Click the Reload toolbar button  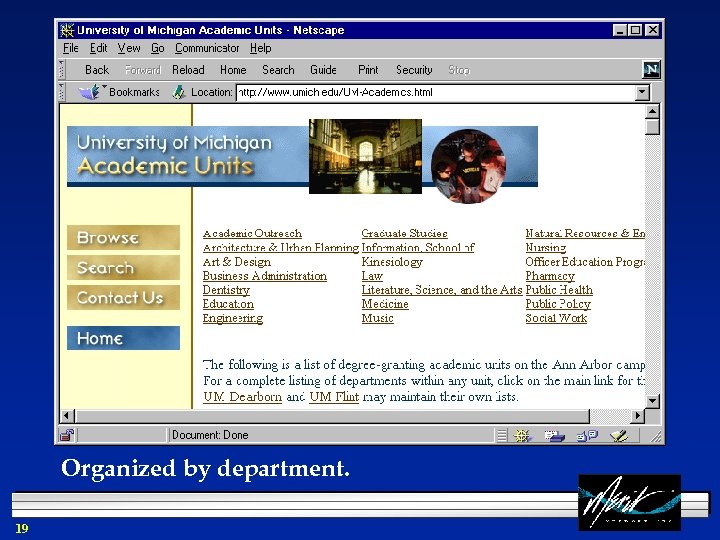[188, 70]
